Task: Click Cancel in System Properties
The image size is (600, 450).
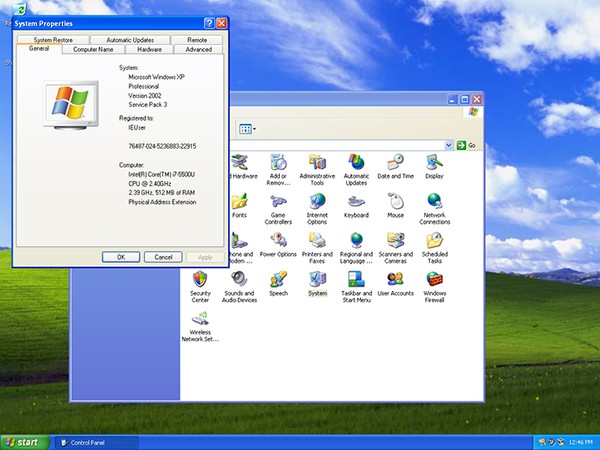Action: click(163, 257)
